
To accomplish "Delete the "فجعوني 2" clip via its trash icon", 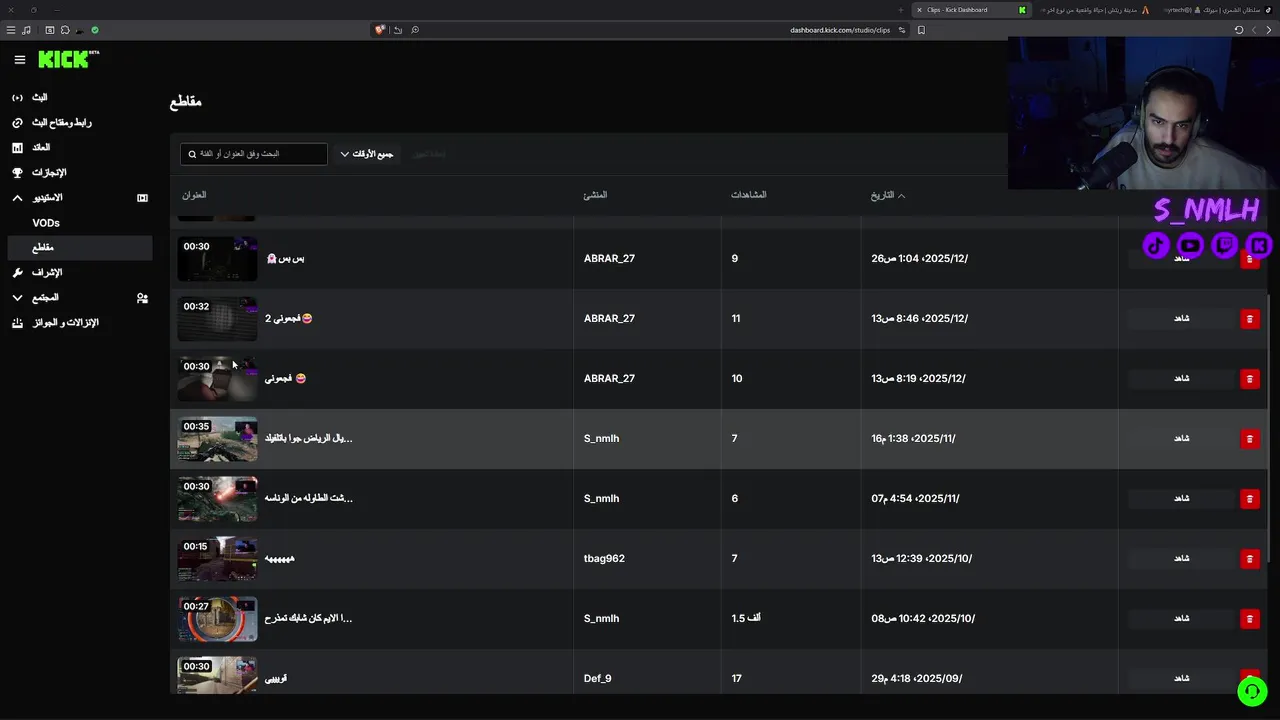I will (x=1249, y=319).
